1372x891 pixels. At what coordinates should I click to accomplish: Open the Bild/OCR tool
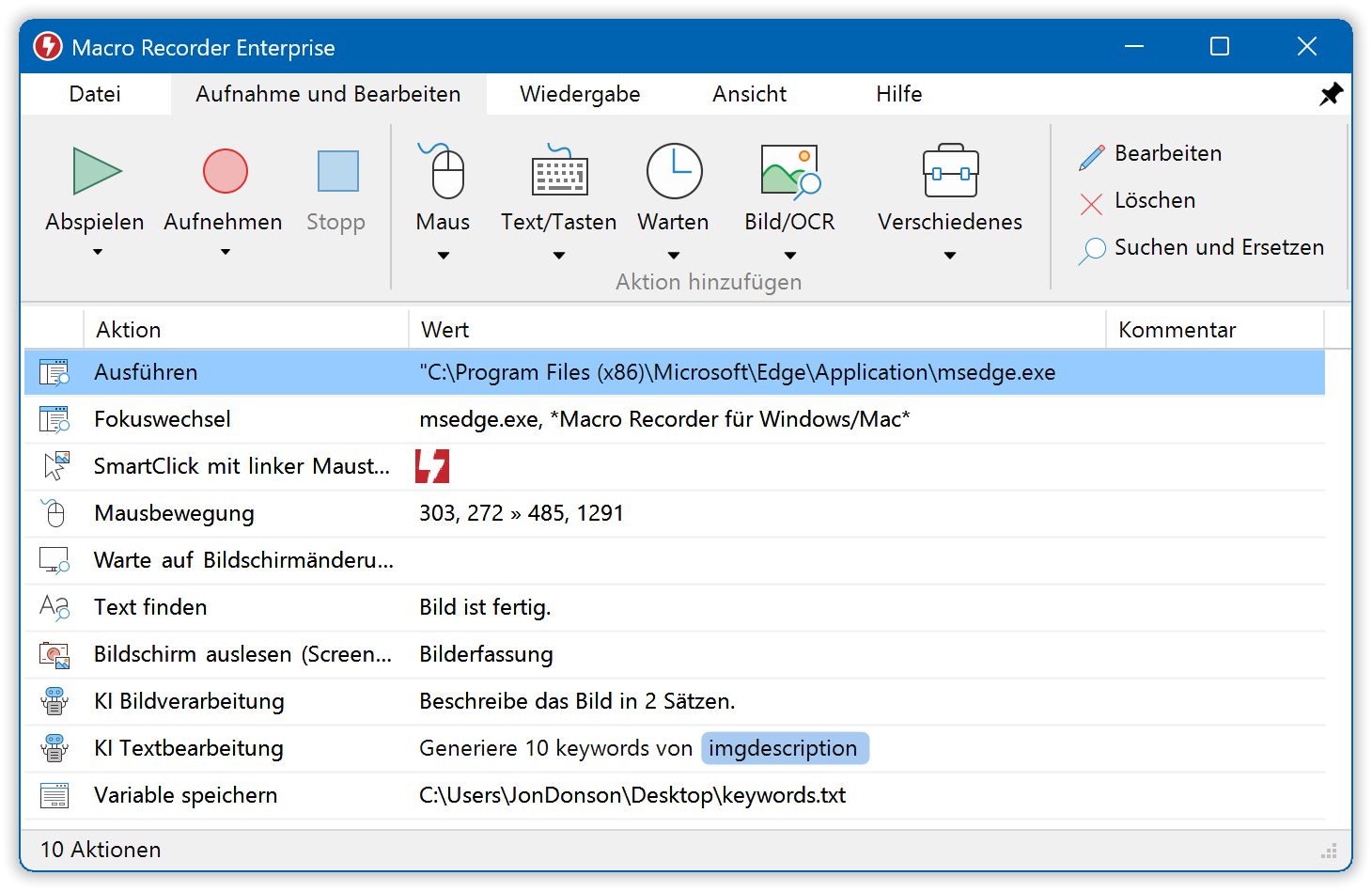[789, 172]
